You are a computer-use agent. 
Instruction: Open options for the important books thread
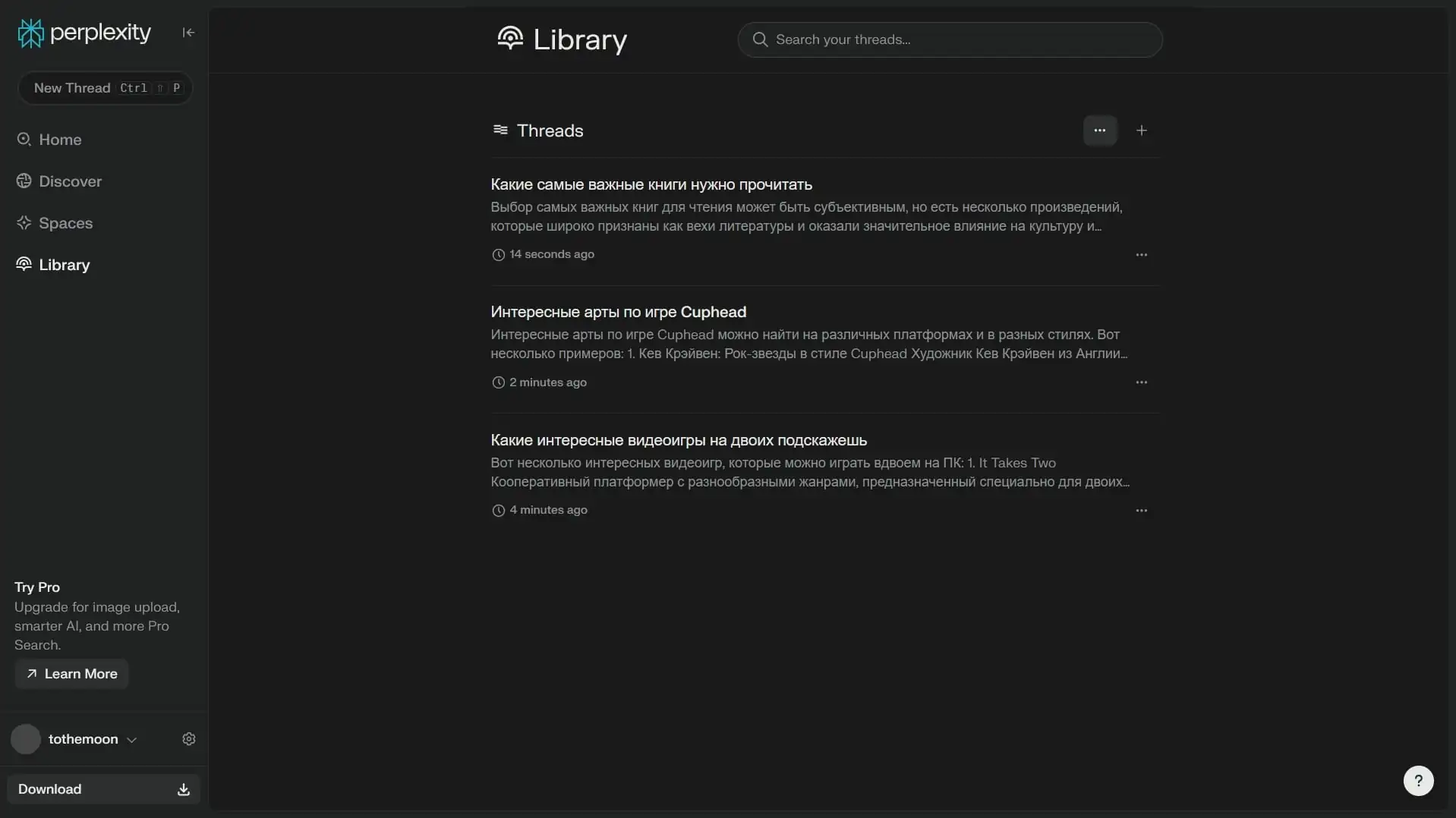1141,255
